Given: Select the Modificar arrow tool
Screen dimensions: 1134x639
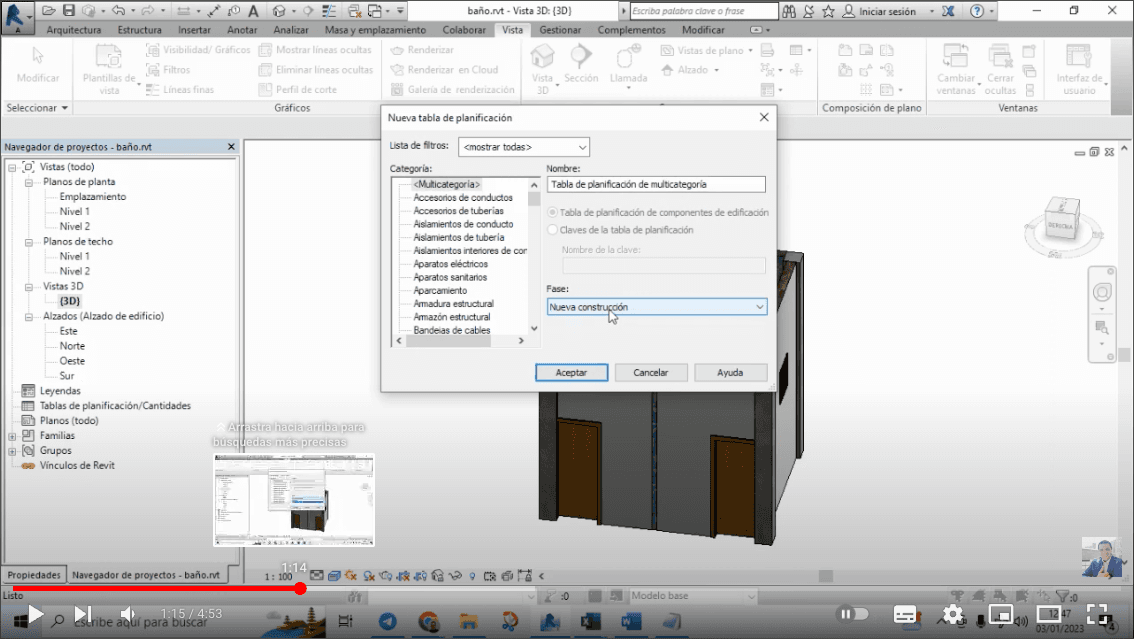Looking at the screenshot, I should point(38,66).
